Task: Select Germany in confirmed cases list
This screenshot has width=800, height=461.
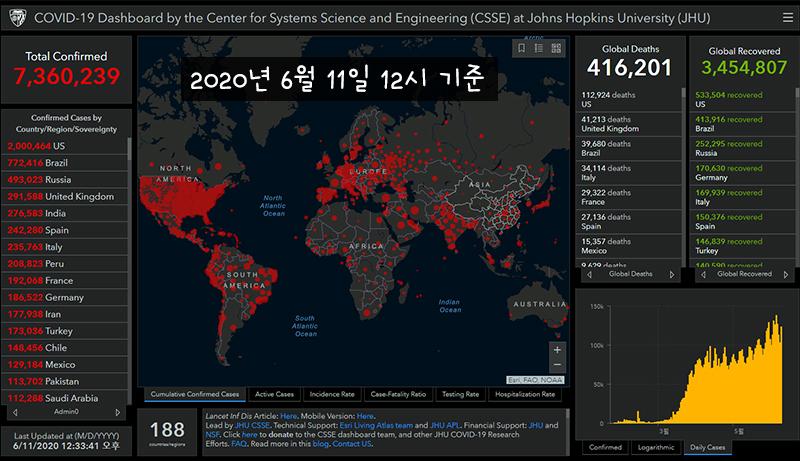Action: [65, 297]
